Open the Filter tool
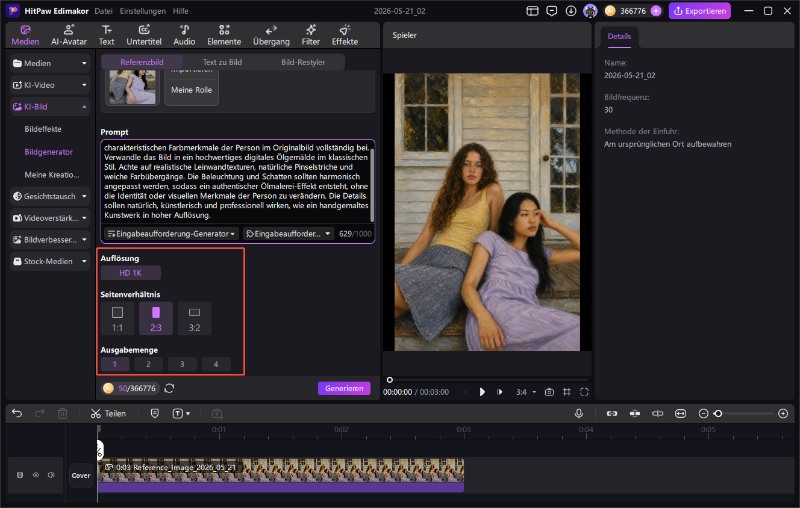Image resolution: width=800 pixels, height=508 pixels. [310, 35]
